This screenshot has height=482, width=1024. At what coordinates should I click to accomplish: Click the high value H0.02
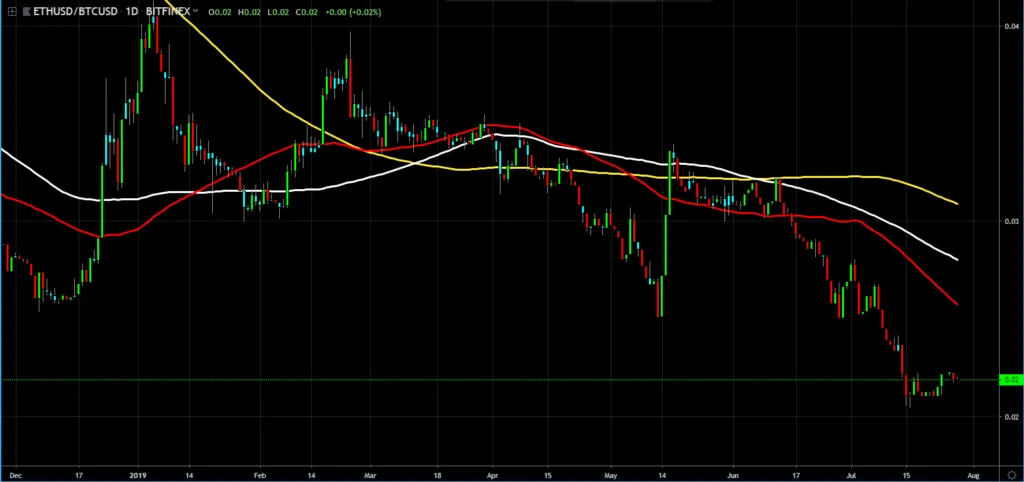249,12
